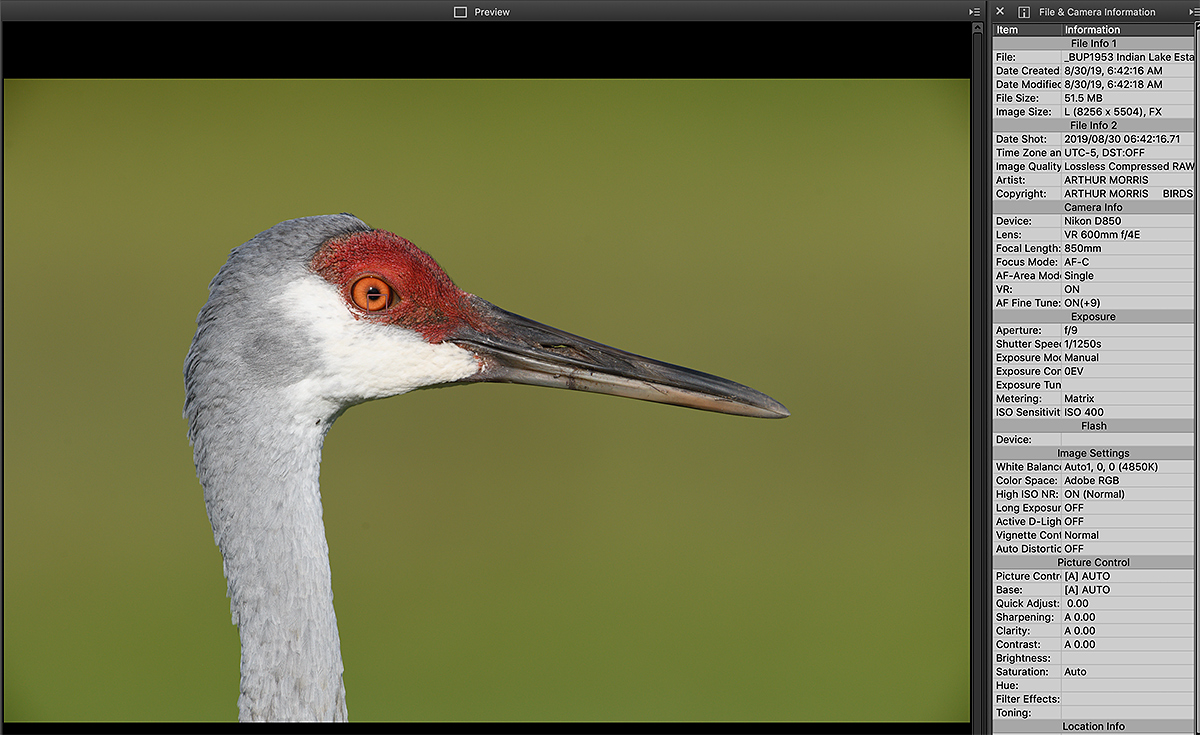
Task: Select the ISO Sensitivity value ISO 400
Action: (x=1084, y=412)
